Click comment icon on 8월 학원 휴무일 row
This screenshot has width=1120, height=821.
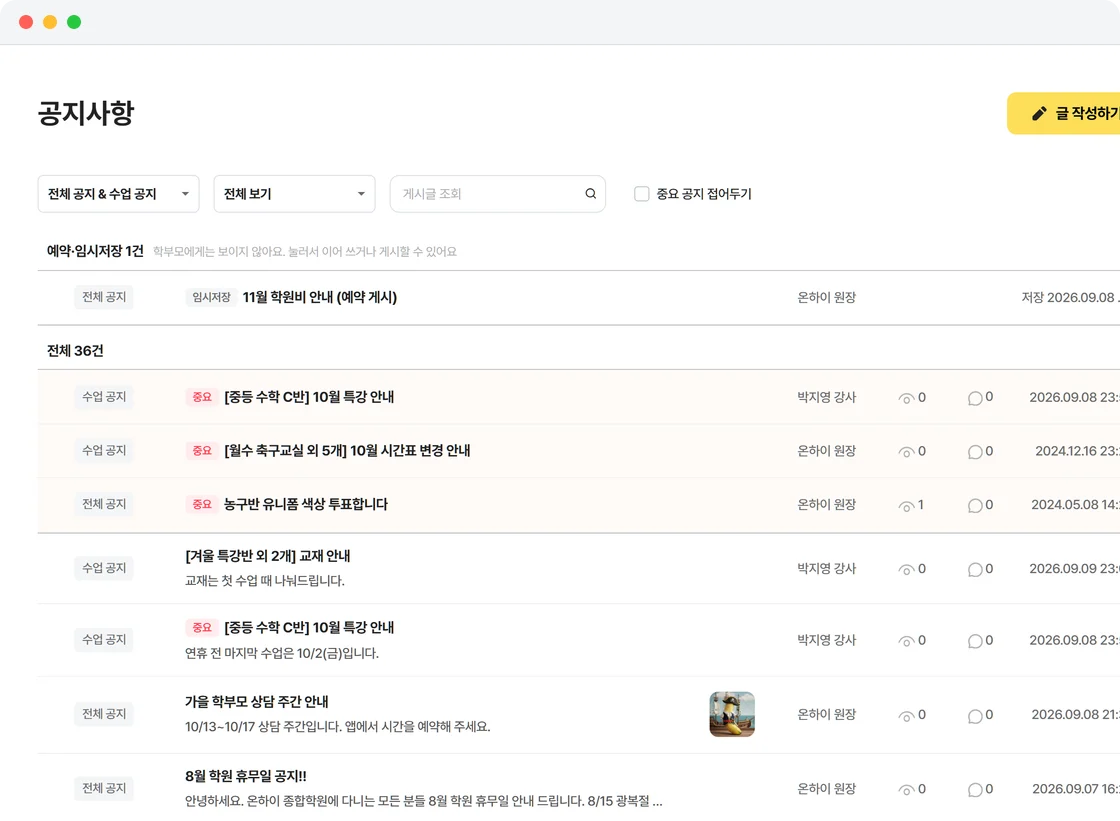click(975, 790)
